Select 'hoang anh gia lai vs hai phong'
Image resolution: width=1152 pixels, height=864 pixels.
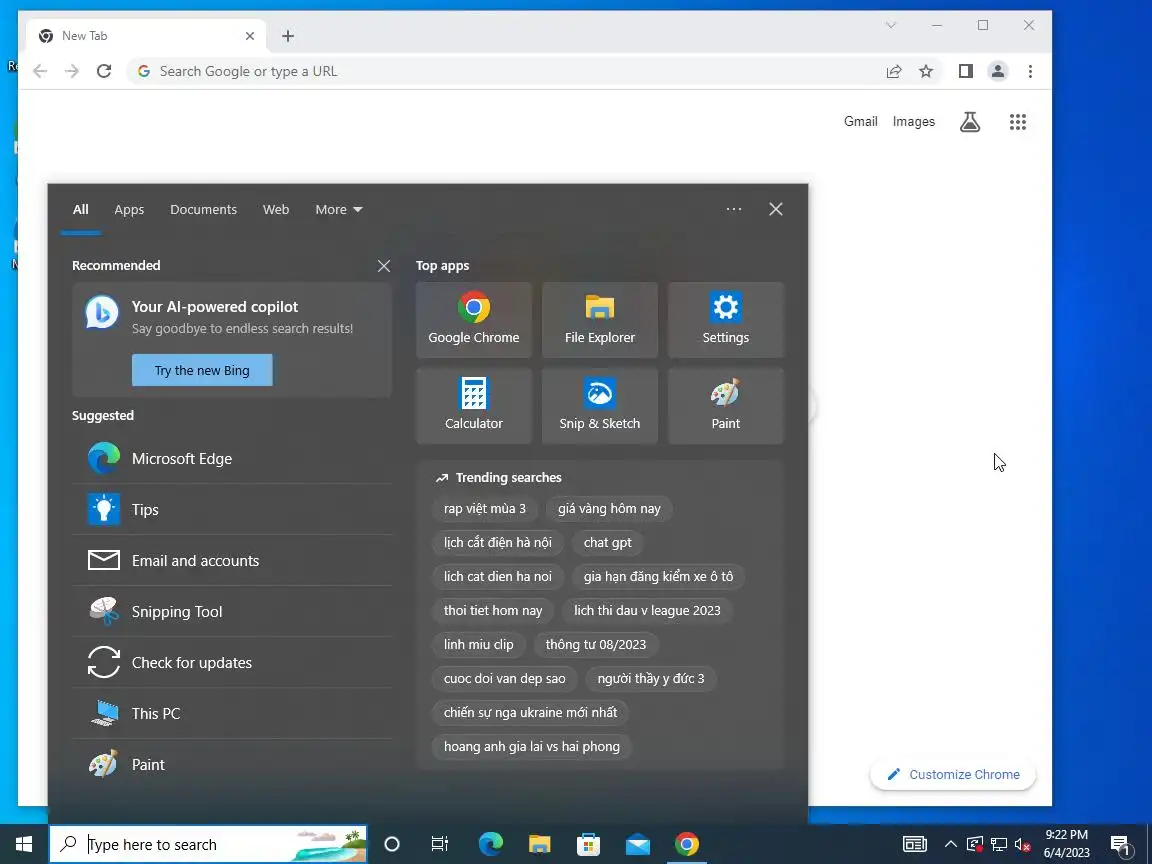(x=532, y=746)
